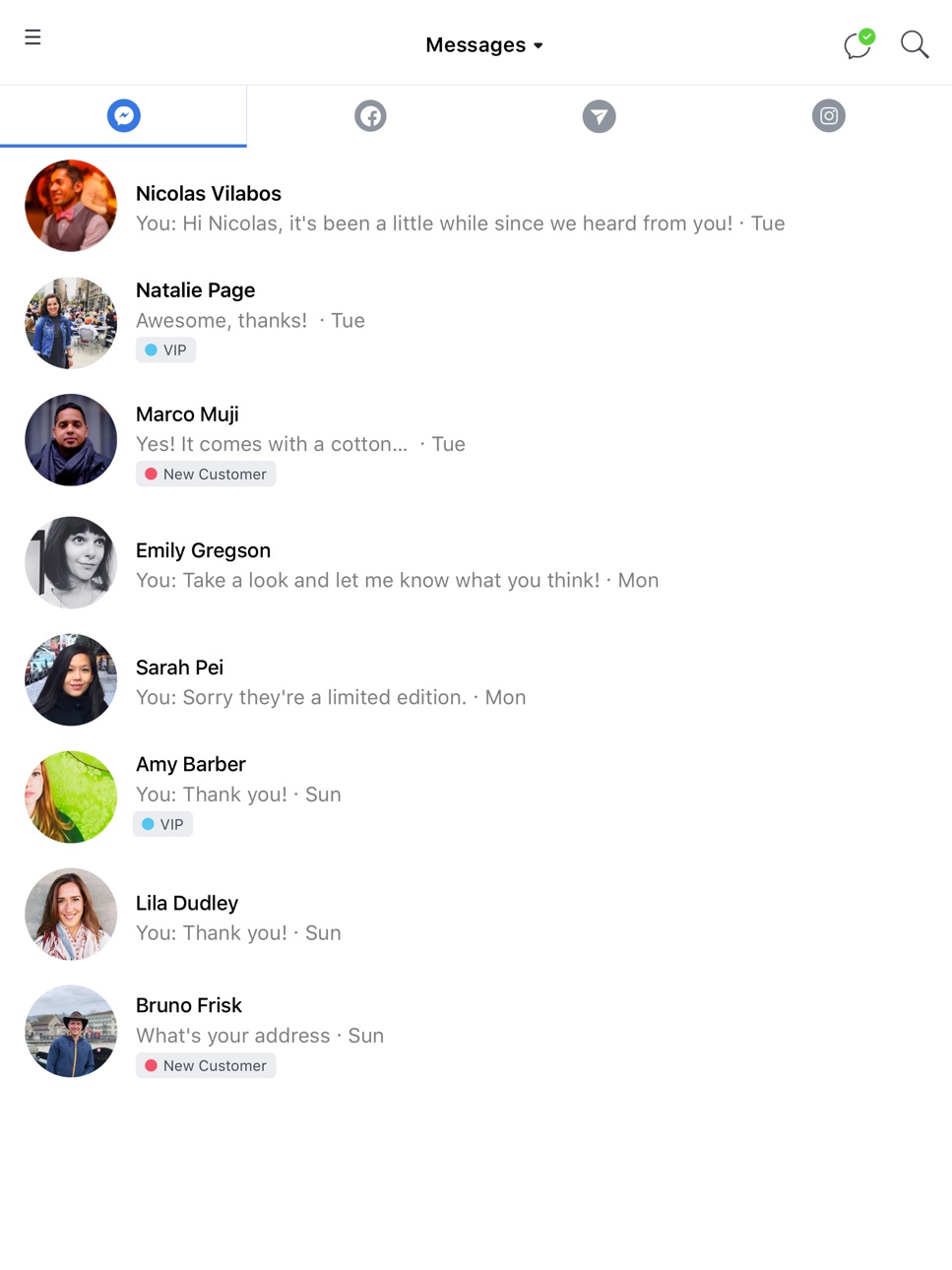Click the VIP tag under Amy Barber

point(162,824)
